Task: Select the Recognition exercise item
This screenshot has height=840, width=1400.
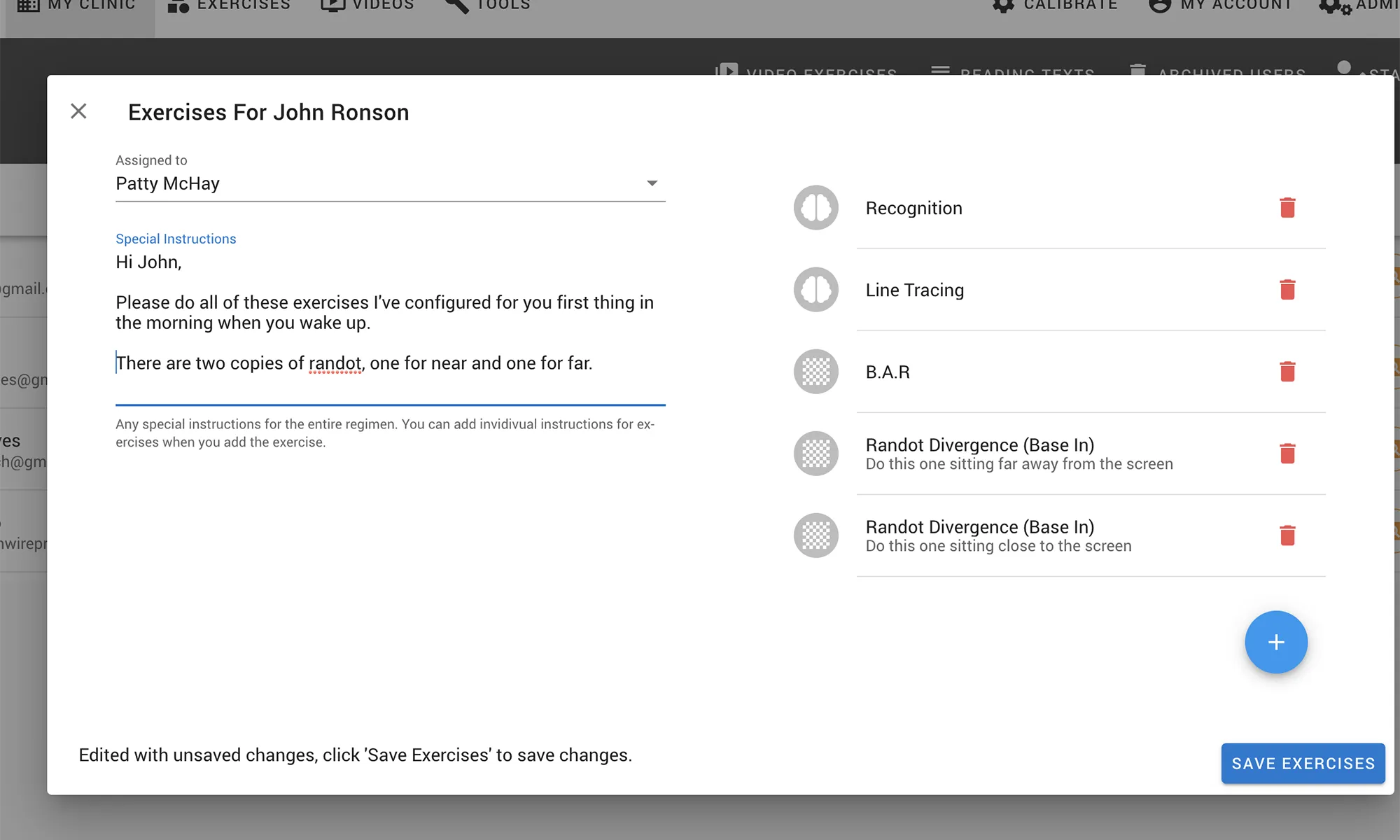Action: [913, 208]
